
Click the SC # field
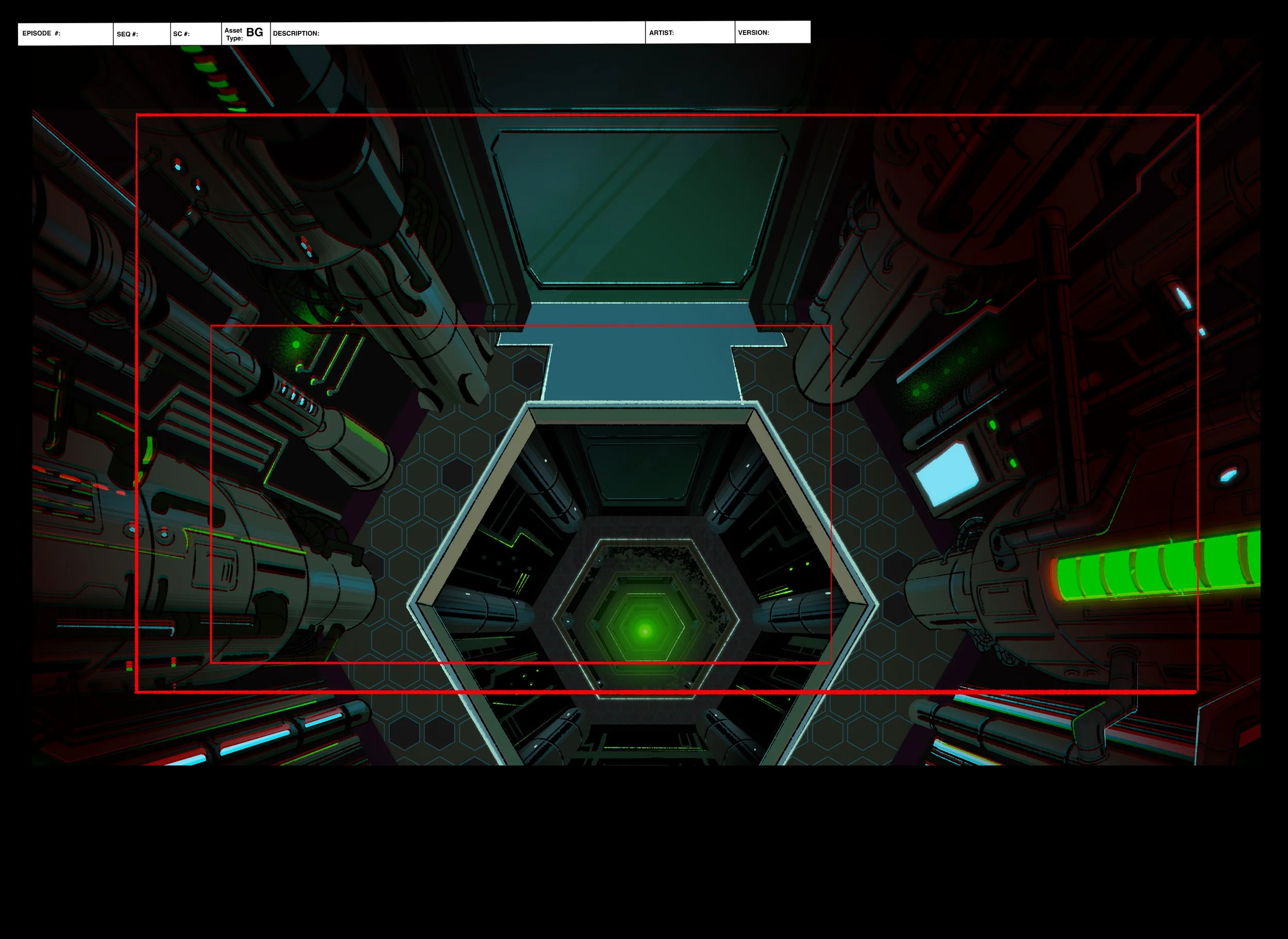196,34
